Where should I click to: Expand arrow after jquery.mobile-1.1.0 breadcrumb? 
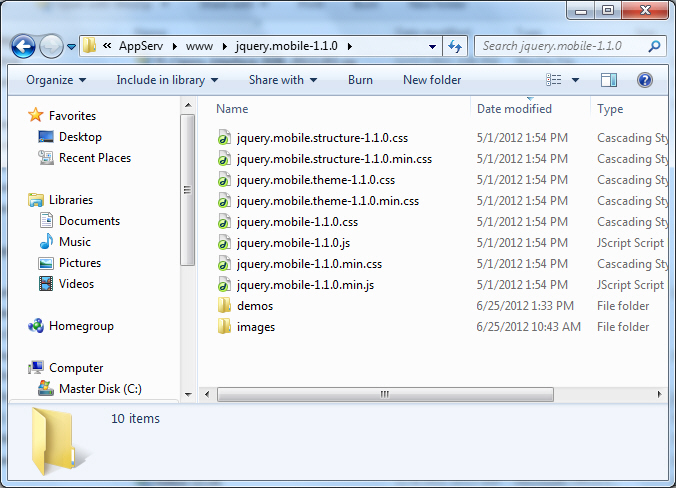(350, 46)
